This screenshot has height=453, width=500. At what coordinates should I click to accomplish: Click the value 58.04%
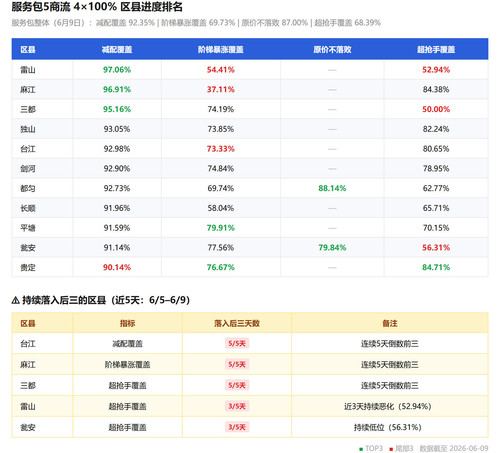point(221,208)
